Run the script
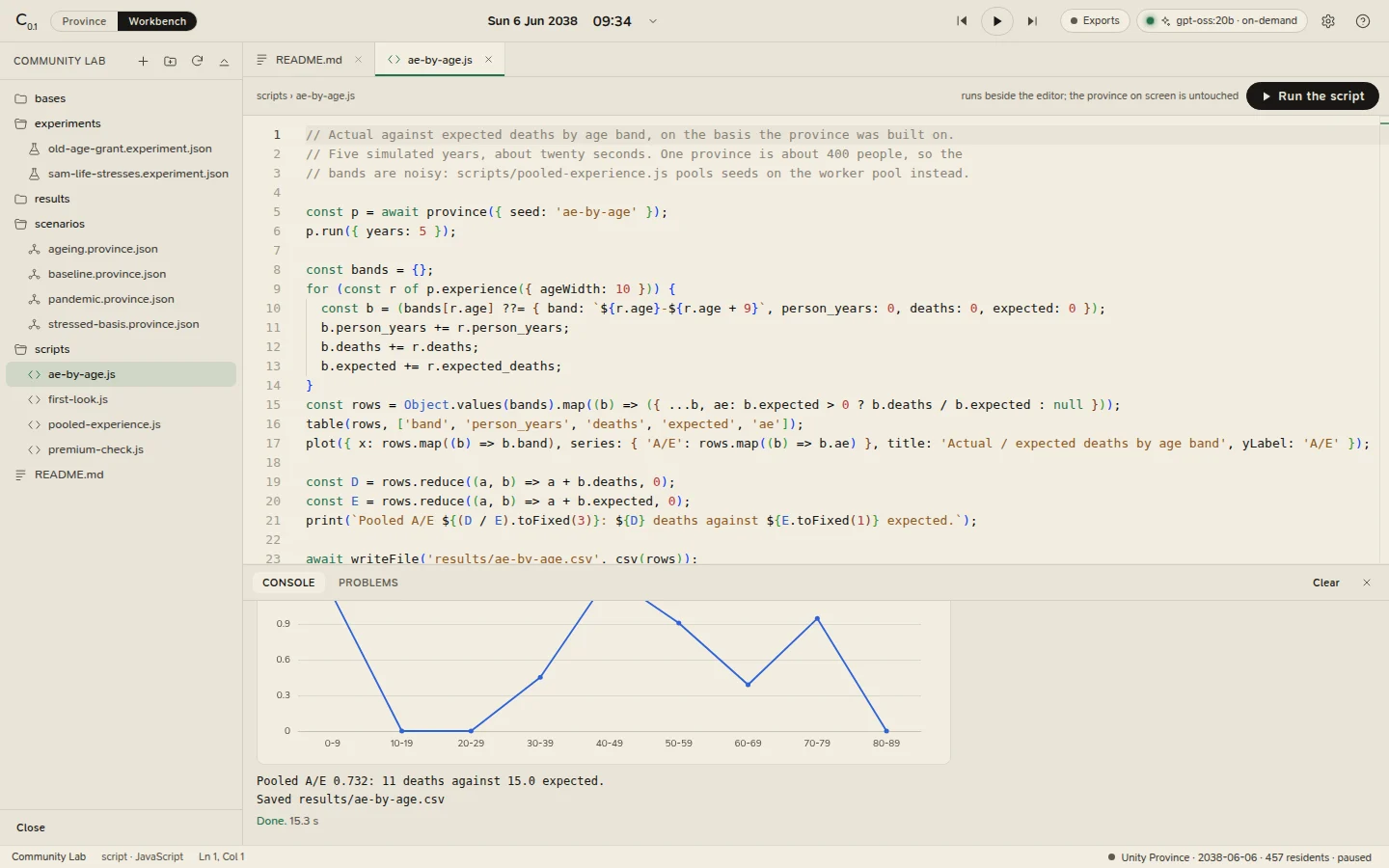This screenshot has height=868, width=1389. click(1312, 96)
